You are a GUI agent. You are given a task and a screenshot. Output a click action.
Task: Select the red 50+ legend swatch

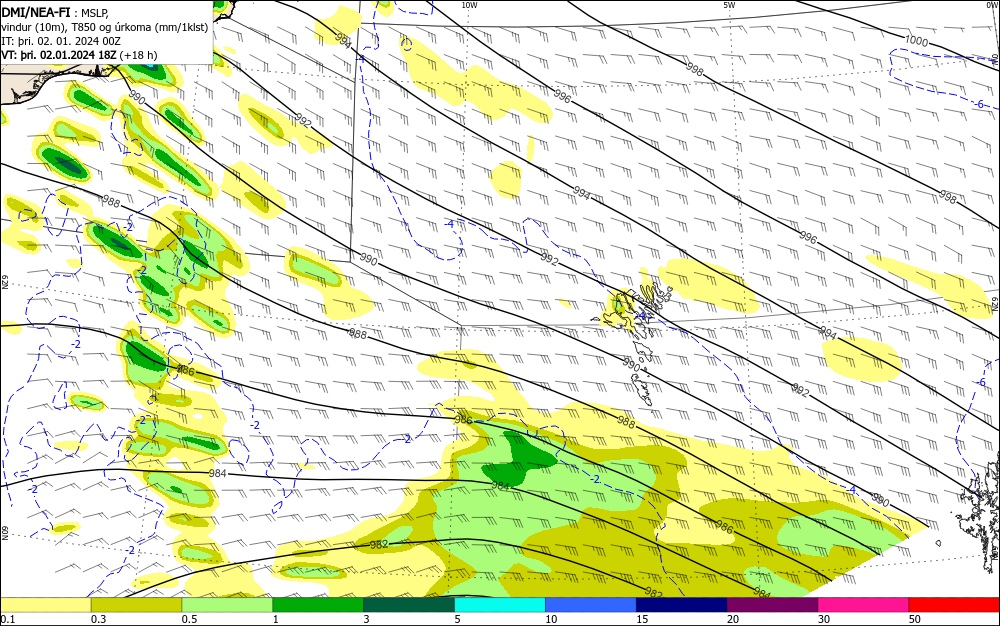[x=954, y=605]
